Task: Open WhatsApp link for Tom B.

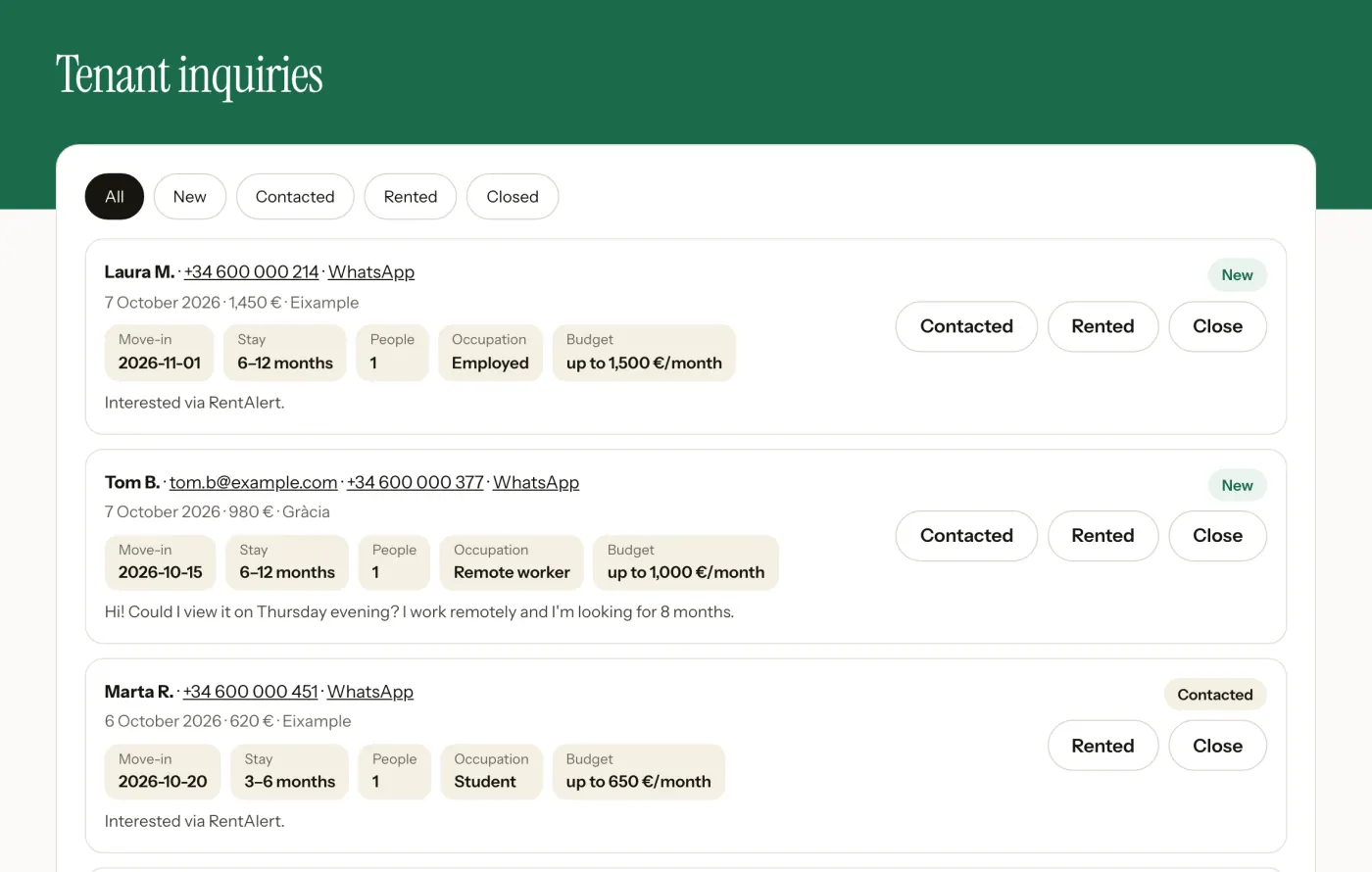Action: (536, 482)
